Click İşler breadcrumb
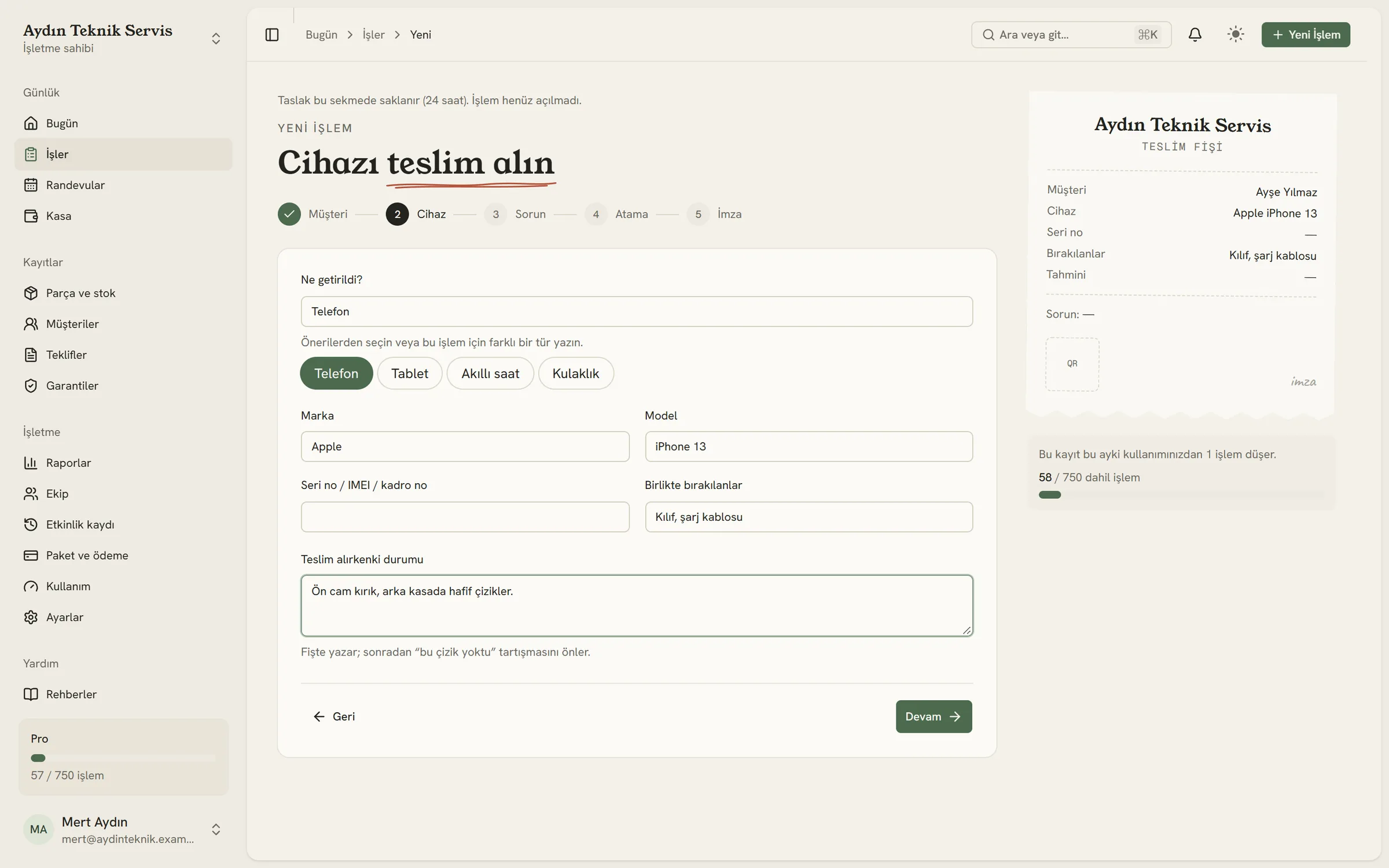Viewport: 1389px width, 868px height. (373, 35)
